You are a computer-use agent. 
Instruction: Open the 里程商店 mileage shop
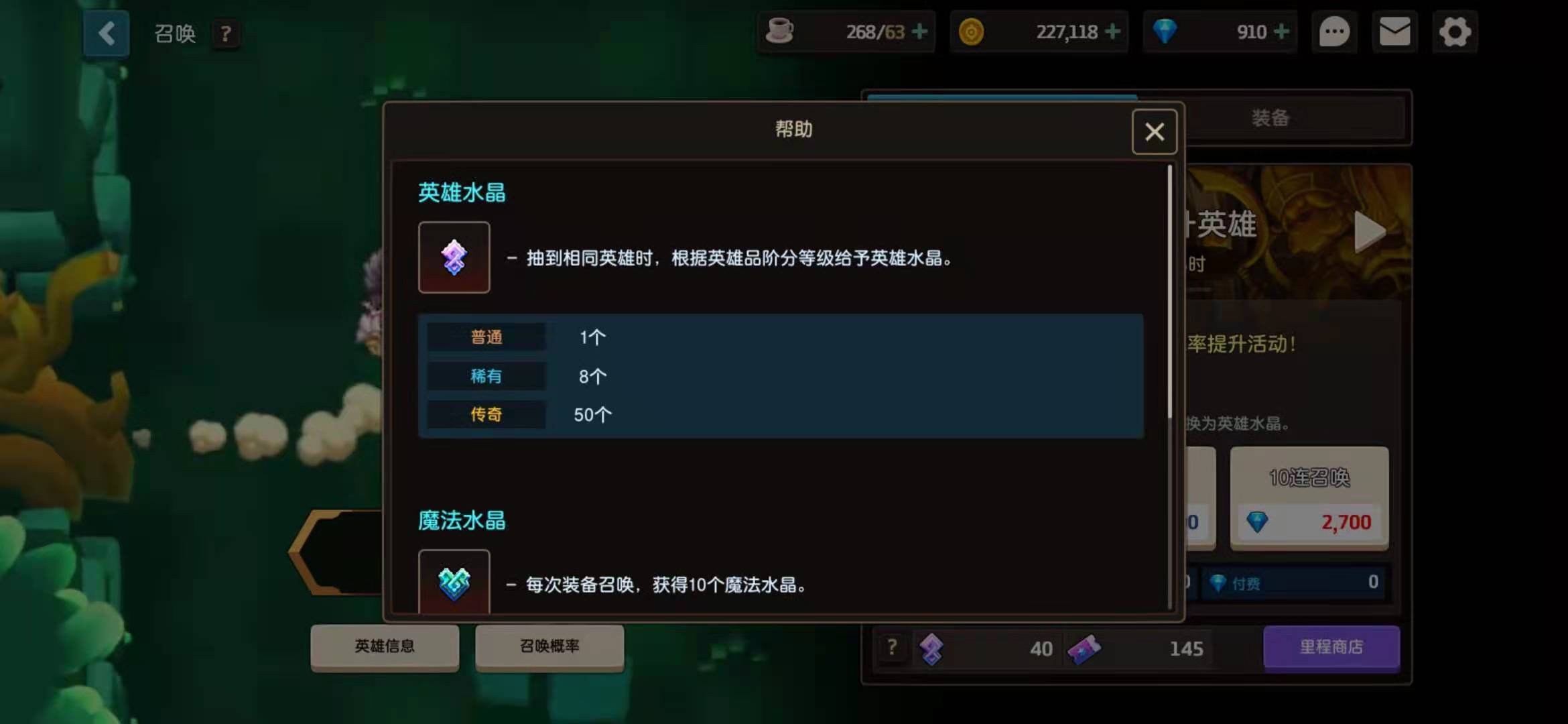coord(1331,647)
